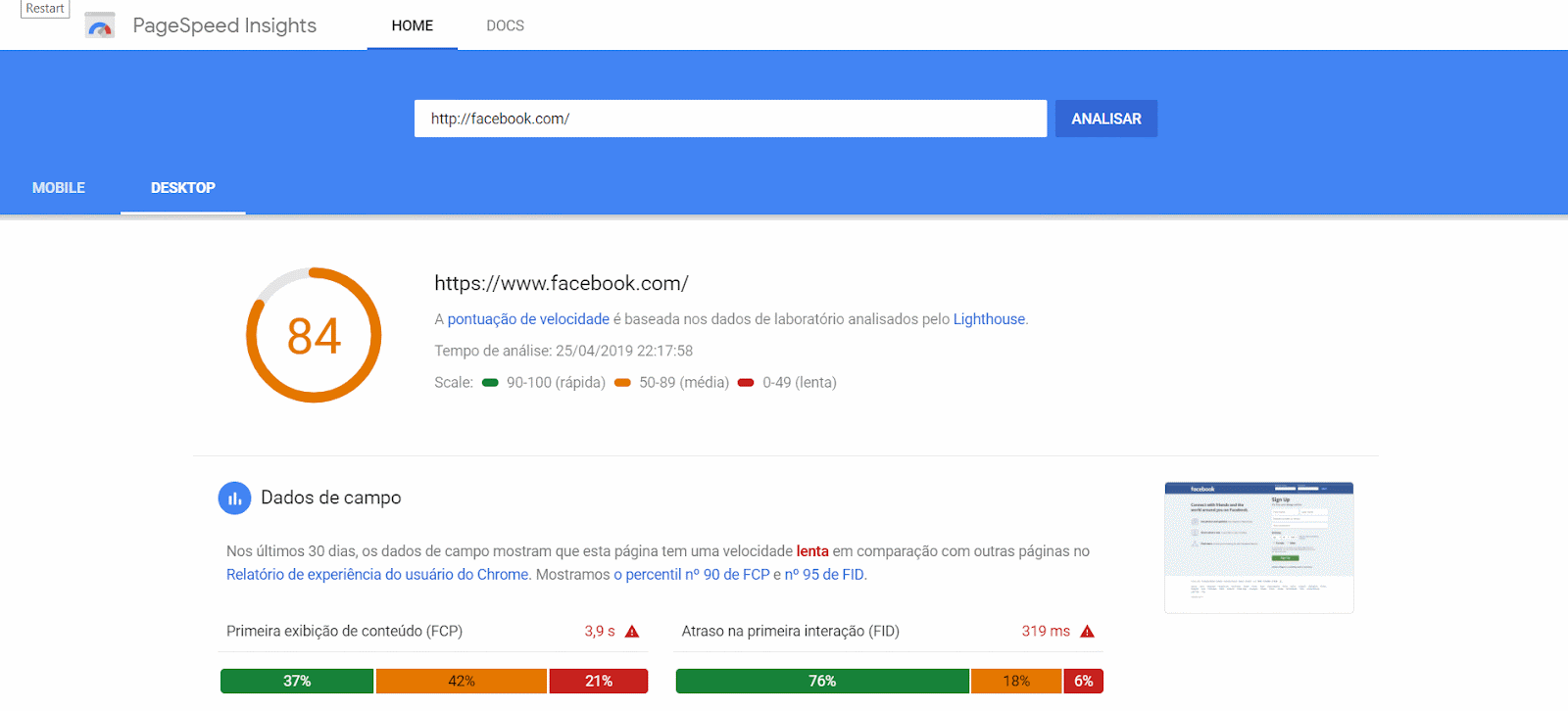This screenshot has width=1568, height=711.
Task: Click the Dados de campo chart icon
Action: 234,498
